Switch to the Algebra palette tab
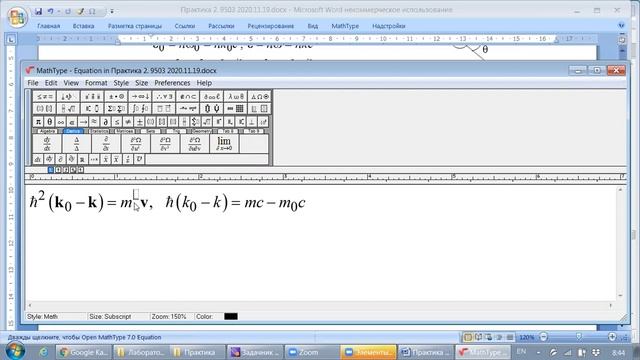This screenshot has height=360, width=640. pyautogui.click(x=47, y=131)
